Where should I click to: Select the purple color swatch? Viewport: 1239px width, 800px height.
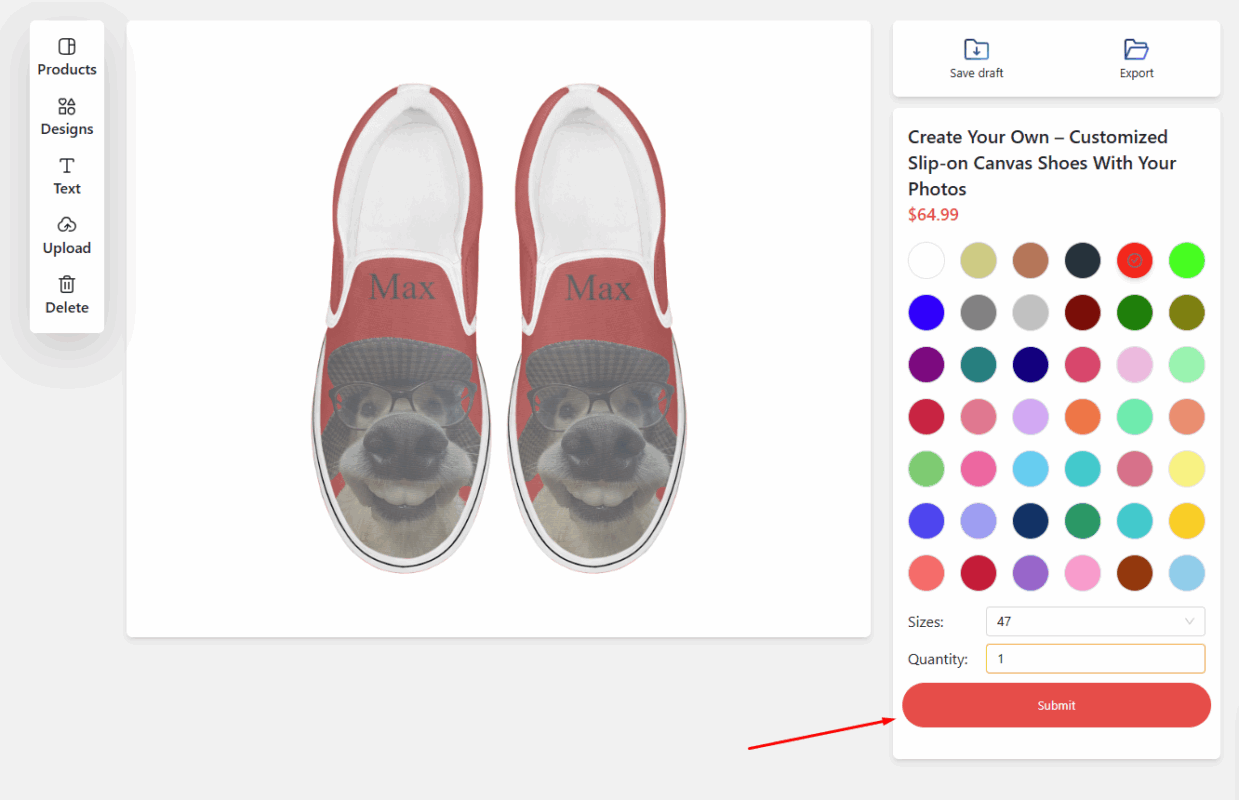click(x=926, y=365)
